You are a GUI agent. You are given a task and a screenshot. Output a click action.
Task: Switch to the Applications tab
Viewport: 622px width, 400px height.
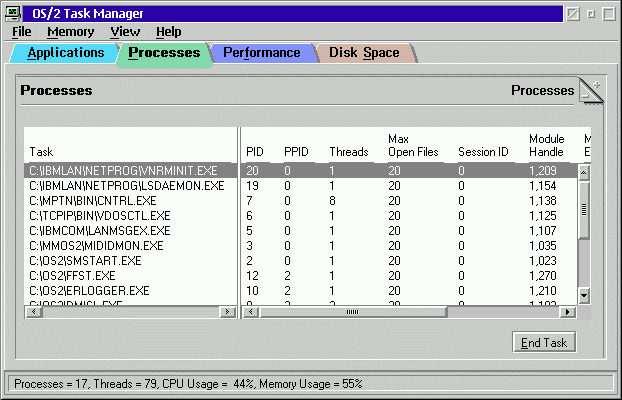(66, 53)
